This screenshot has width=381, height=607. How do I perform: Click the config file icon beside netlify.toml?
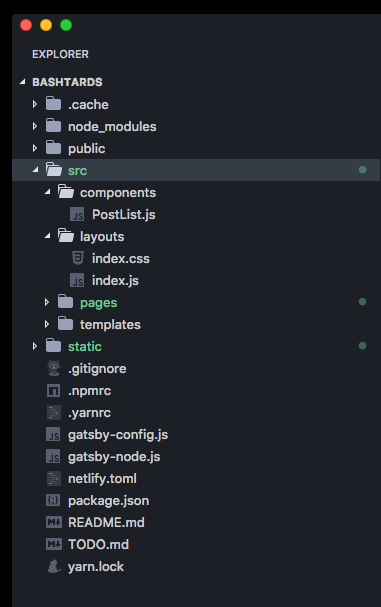click(53, 478)
